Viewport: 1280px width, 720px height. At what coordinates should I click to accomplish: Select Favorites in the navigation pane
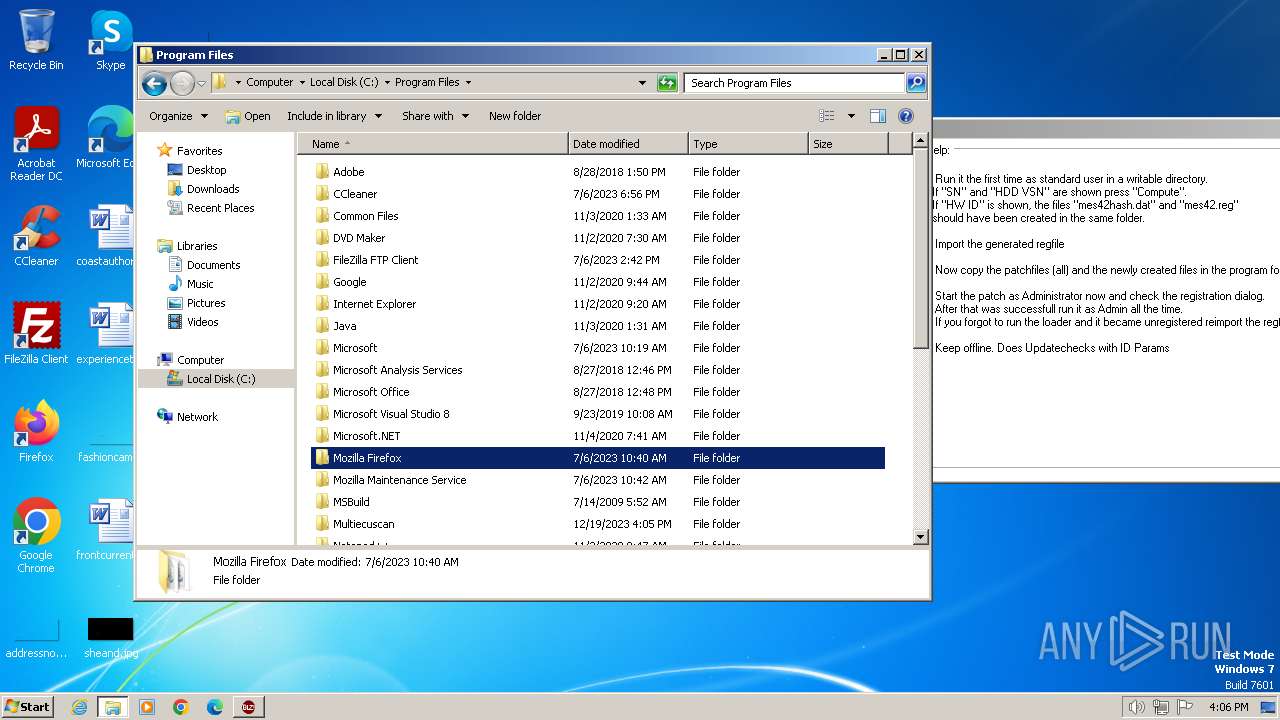click(x=199, y=151)
